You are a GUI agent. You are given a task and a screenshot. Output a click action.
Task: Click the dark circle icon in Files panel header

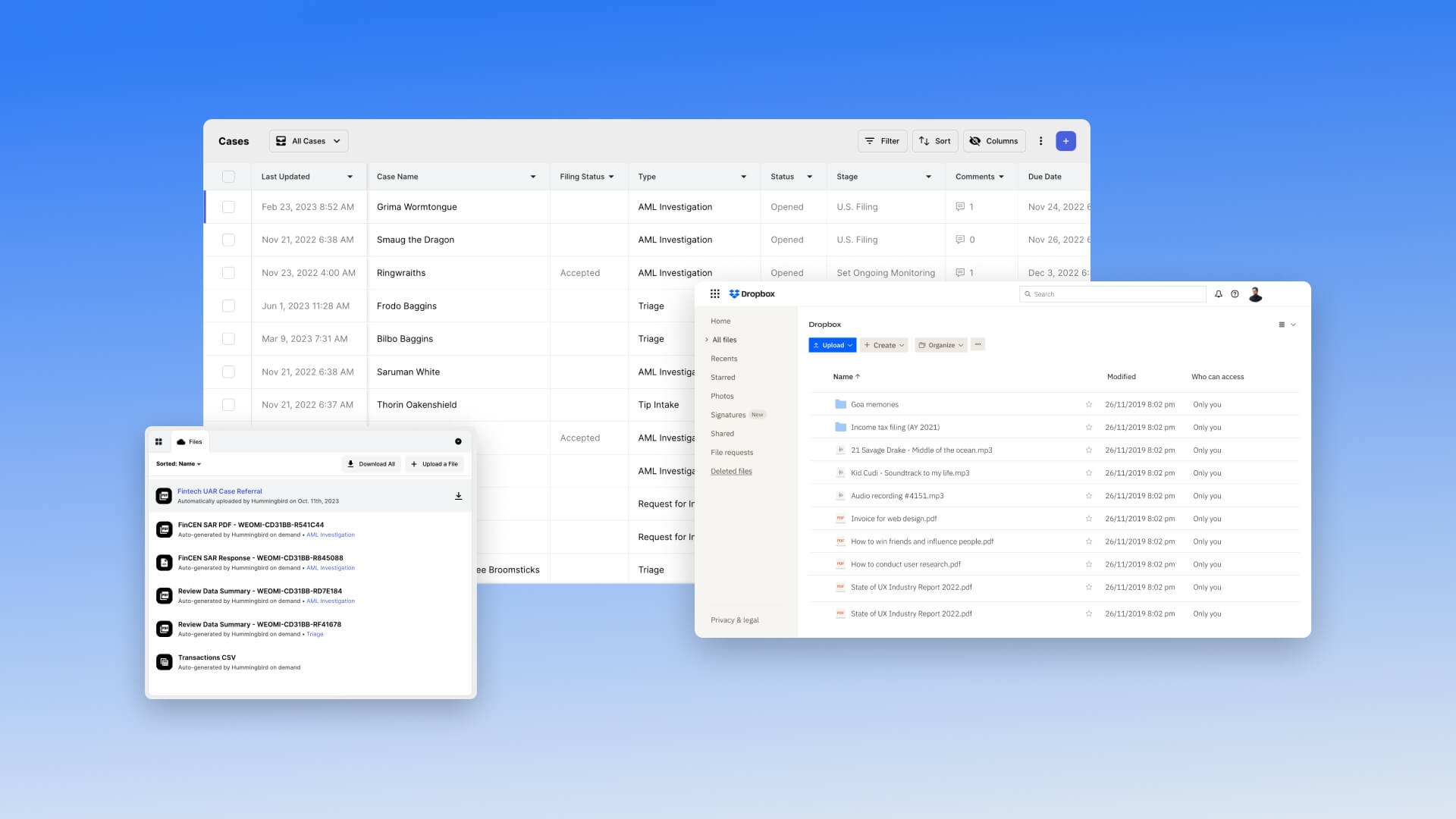tap(458, 441)
